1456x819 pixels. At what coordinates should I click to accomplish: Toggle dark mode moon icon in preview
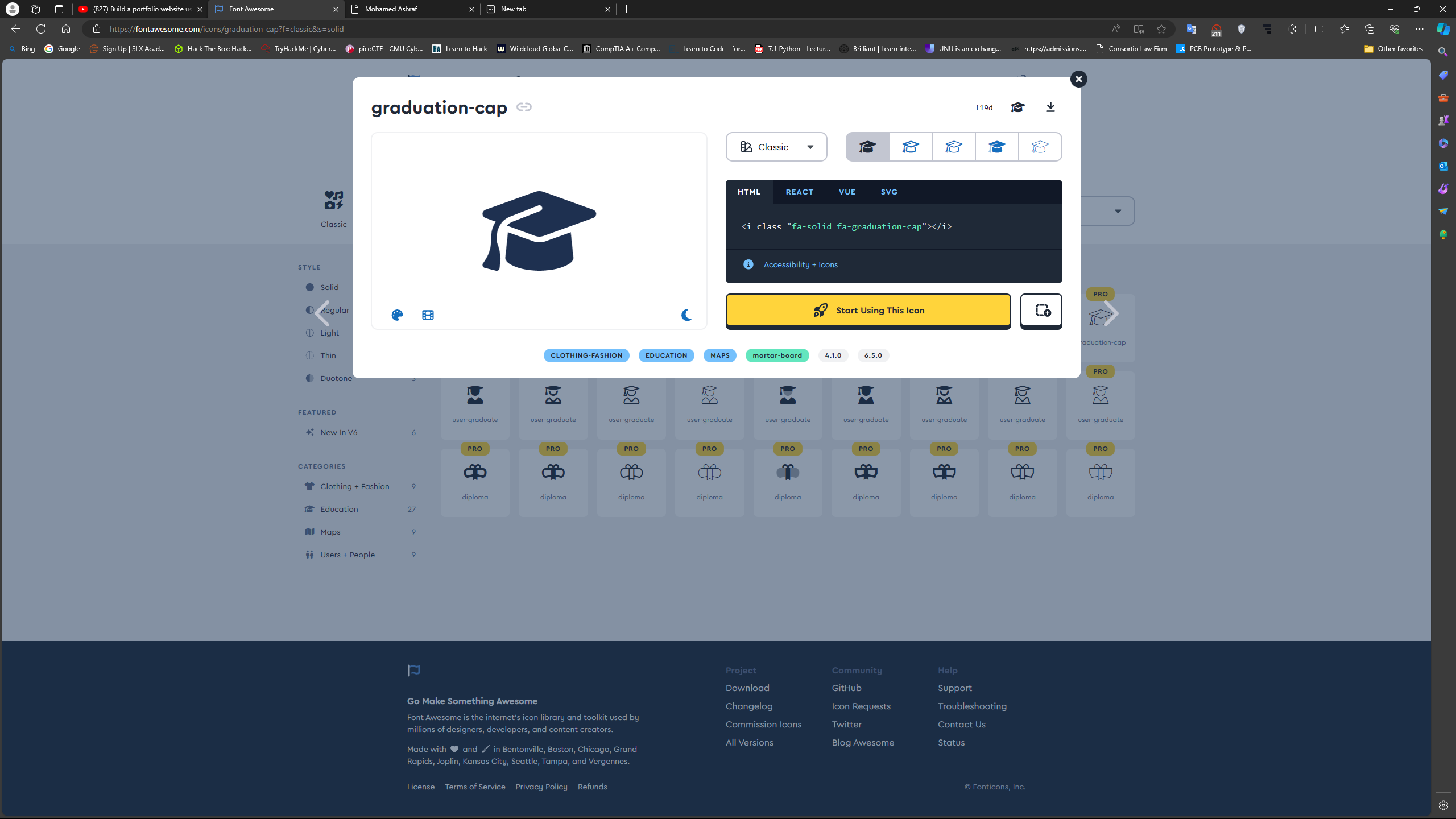pyautogui.click(x=686, y=315)
